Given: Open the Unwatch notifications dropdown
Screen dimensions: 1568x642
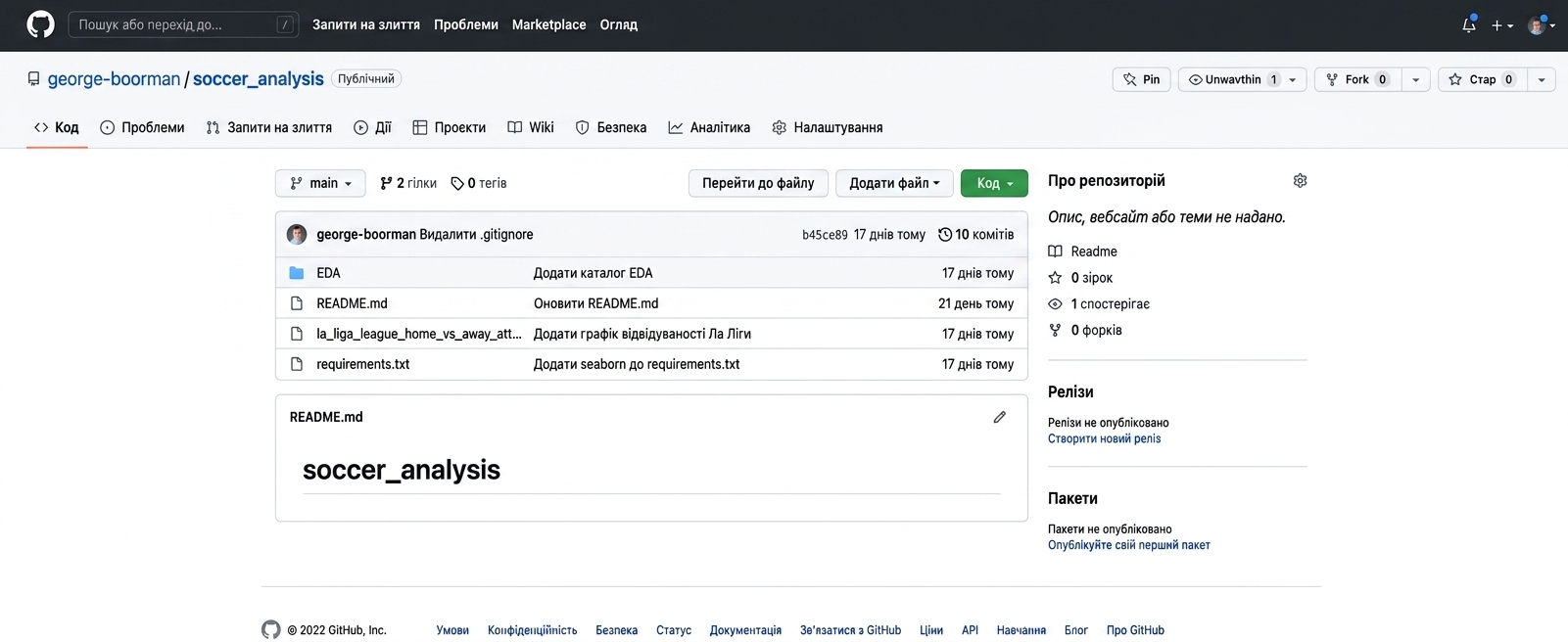Looking at the screenshot, I should tap(1242, 79).
